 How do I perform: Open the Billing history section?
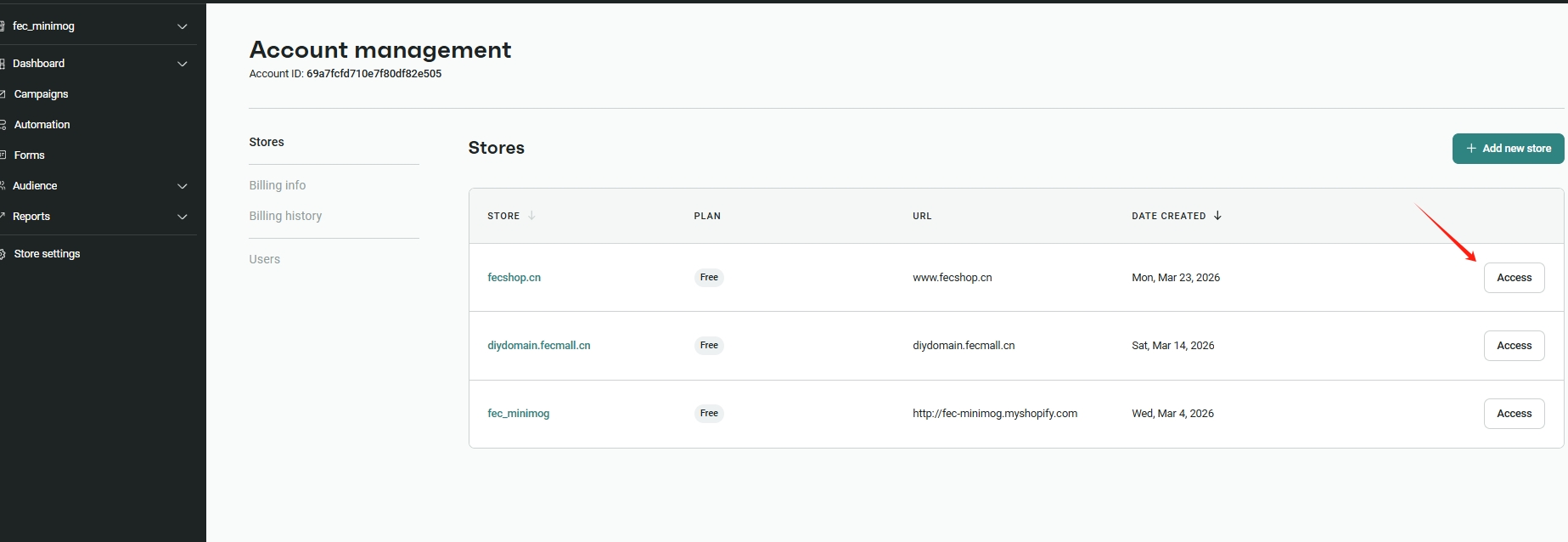(285, 216)
